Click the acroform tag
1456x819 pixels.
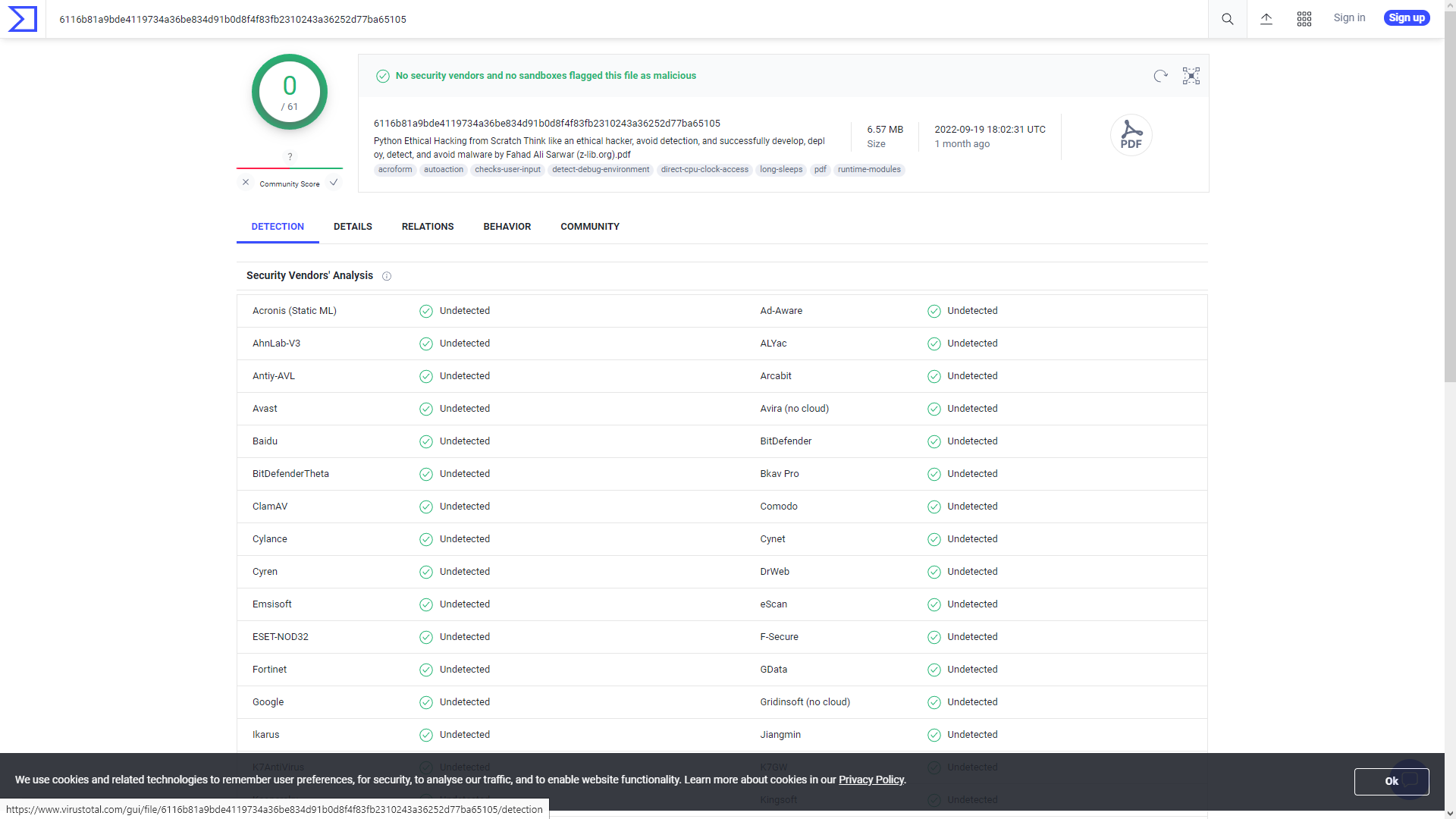pos(395,170)
